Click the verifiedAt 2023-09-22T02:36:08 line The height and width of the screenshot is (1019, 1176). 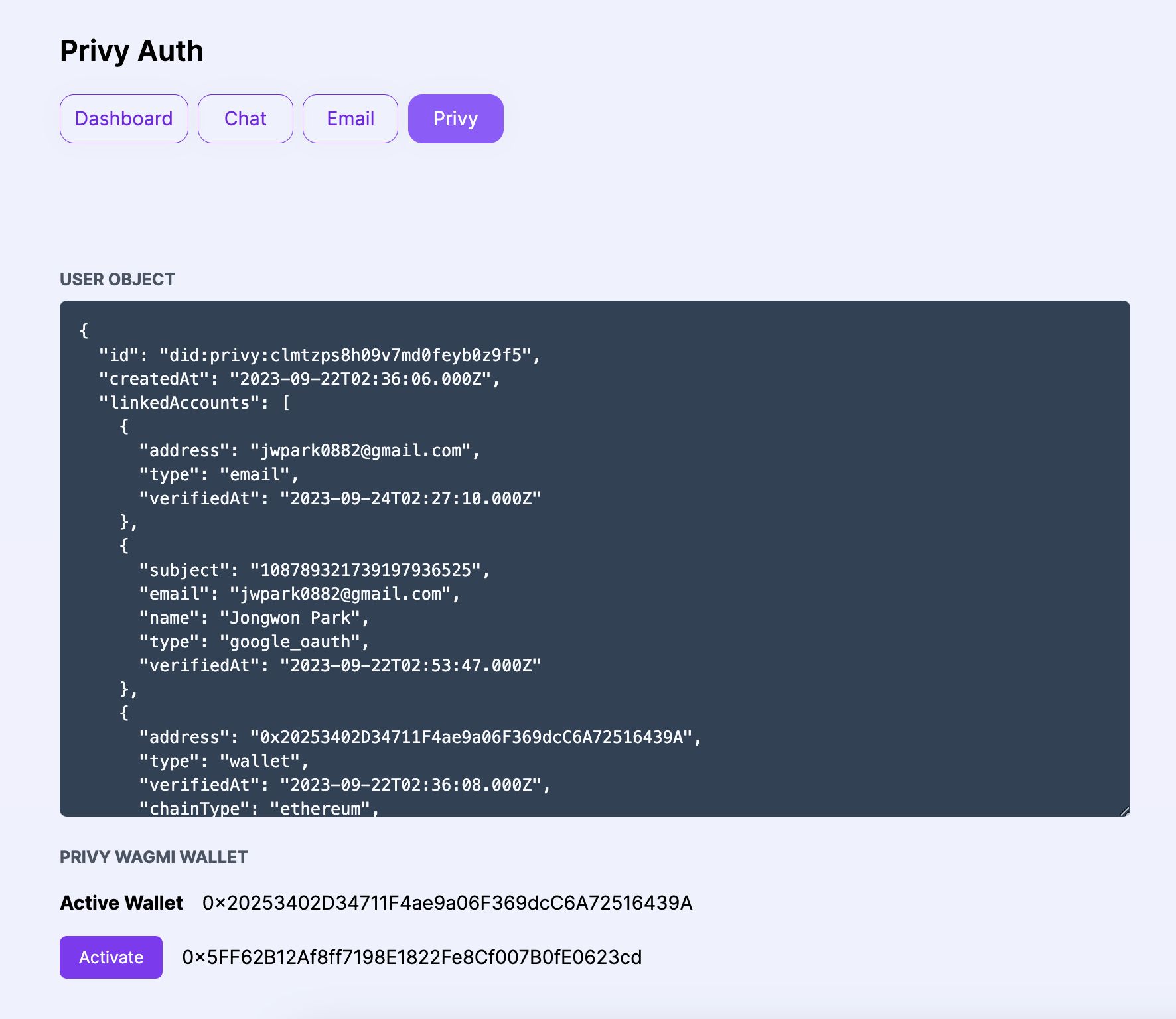pos(345,785)
